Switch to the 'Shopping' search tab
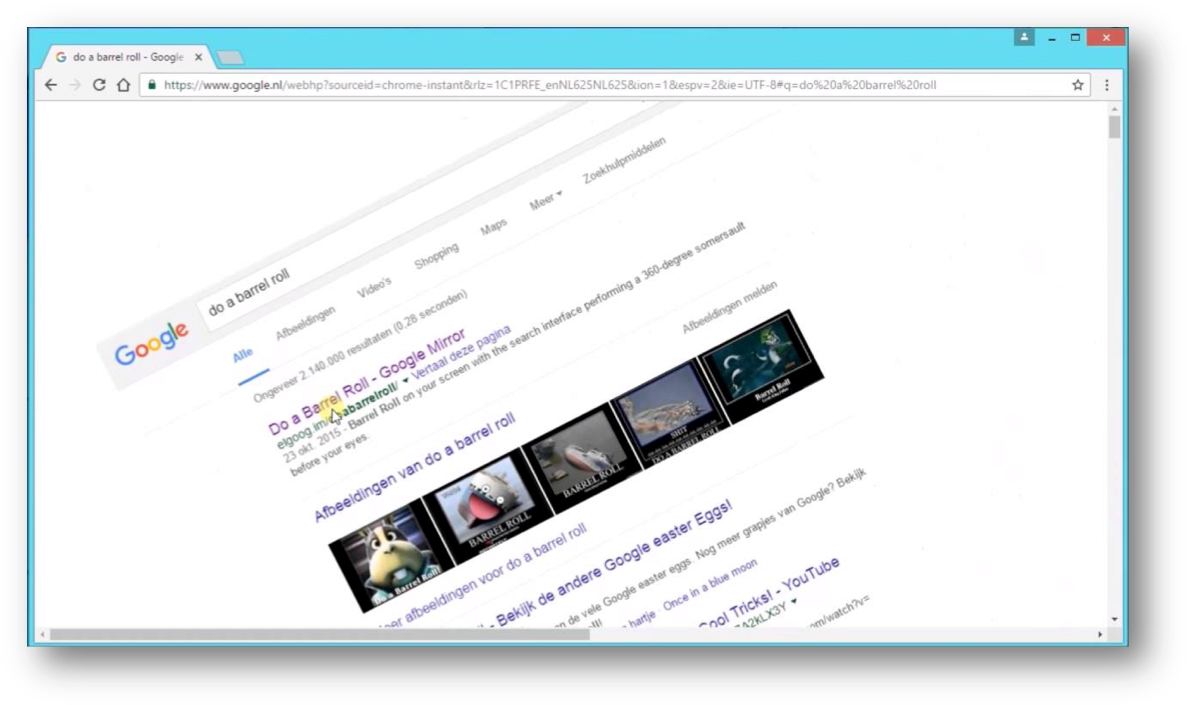The image size is (1187, 705). point(436,256)
